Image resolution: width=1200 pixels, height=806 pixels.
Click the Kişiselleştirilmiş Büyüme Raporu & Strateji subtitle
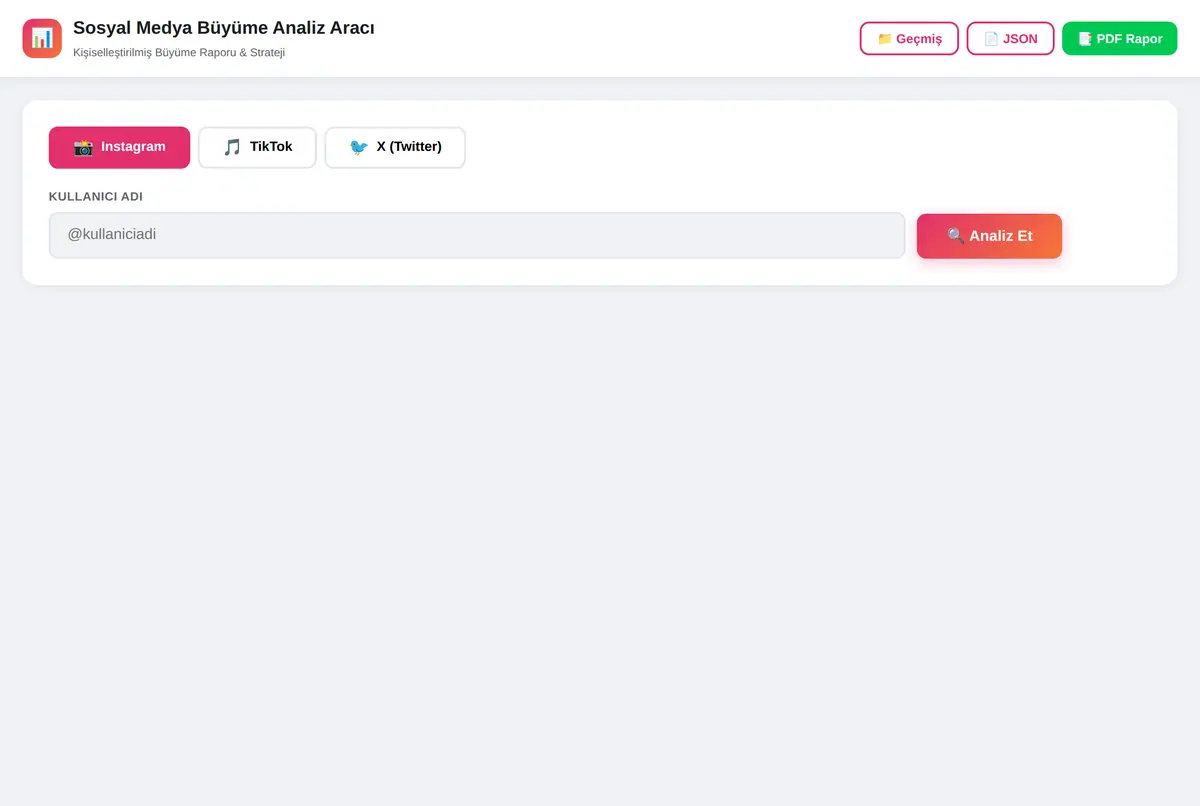point(179,52)
